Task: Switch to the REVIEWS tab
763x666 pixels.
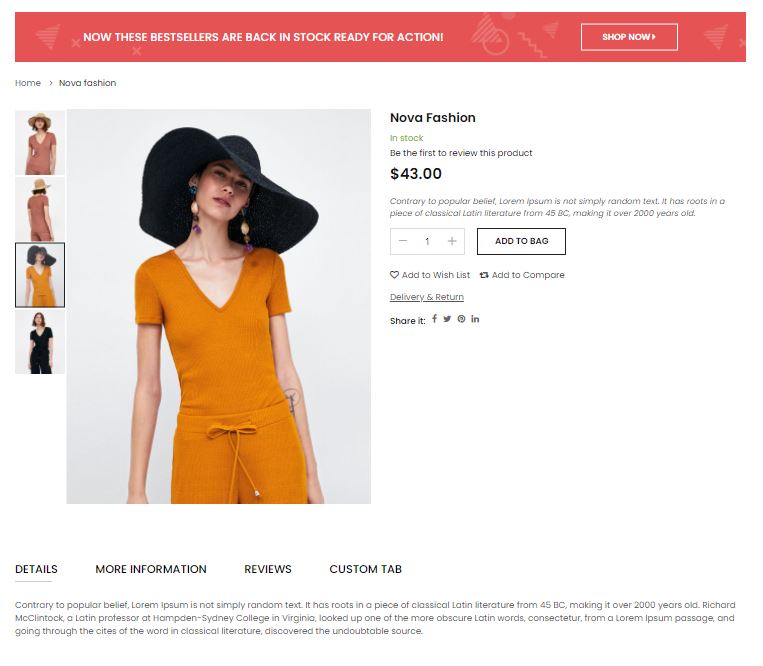Action: [268, 569]
